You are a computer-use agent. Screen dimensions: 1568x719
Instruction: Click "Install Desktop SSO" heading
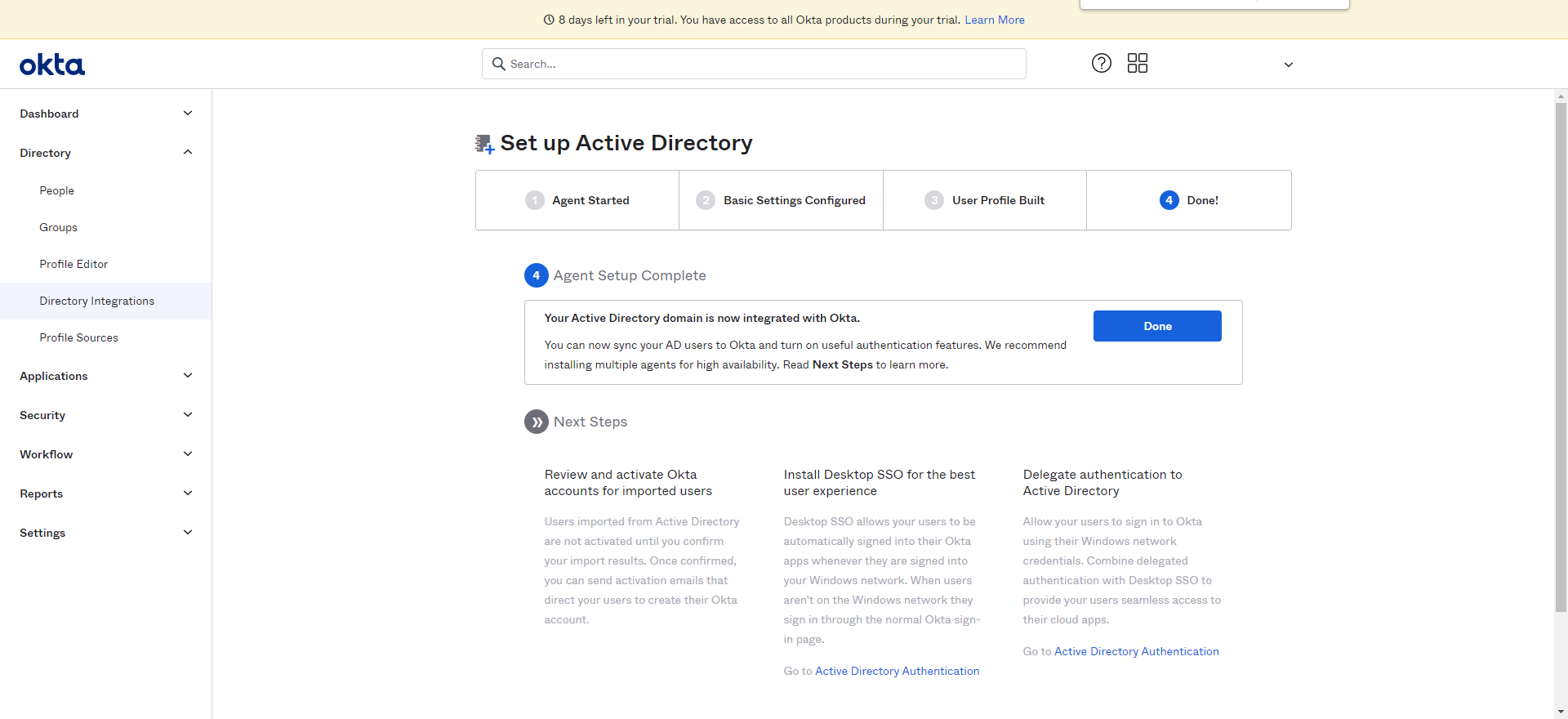pos(879,483)
